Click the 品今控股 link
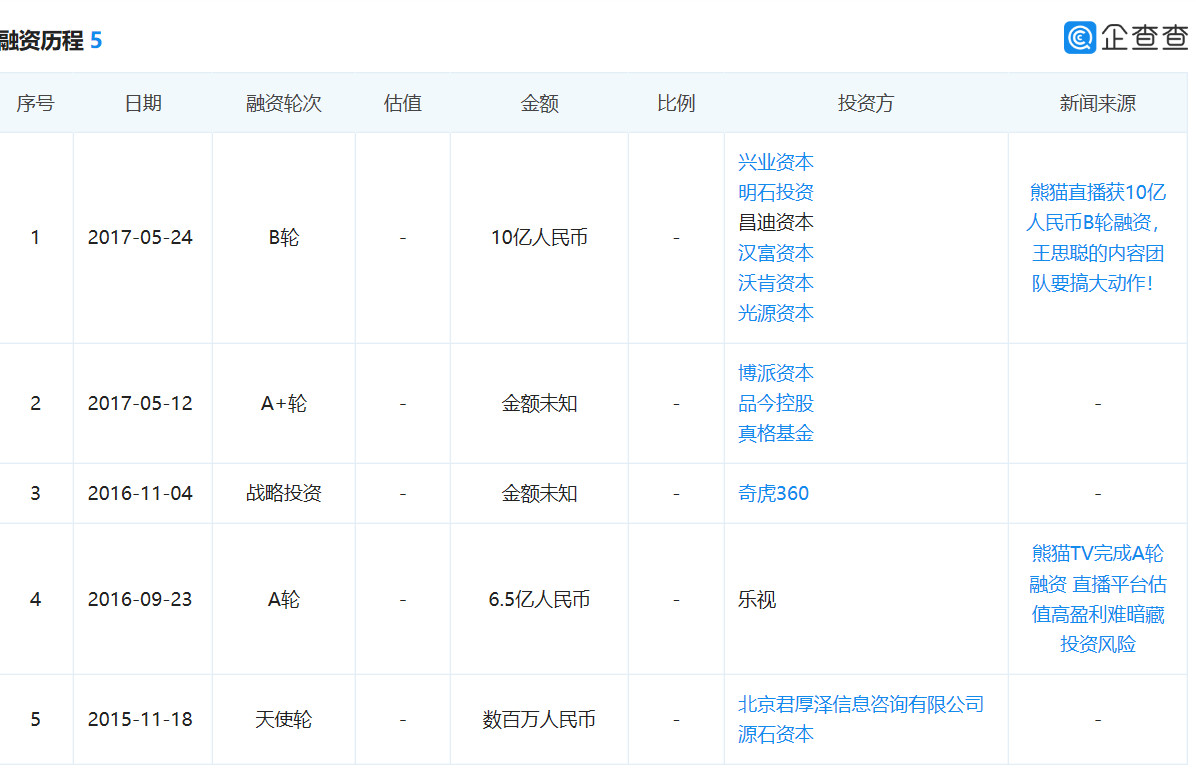1196x771 pixels. click(775, 403)
